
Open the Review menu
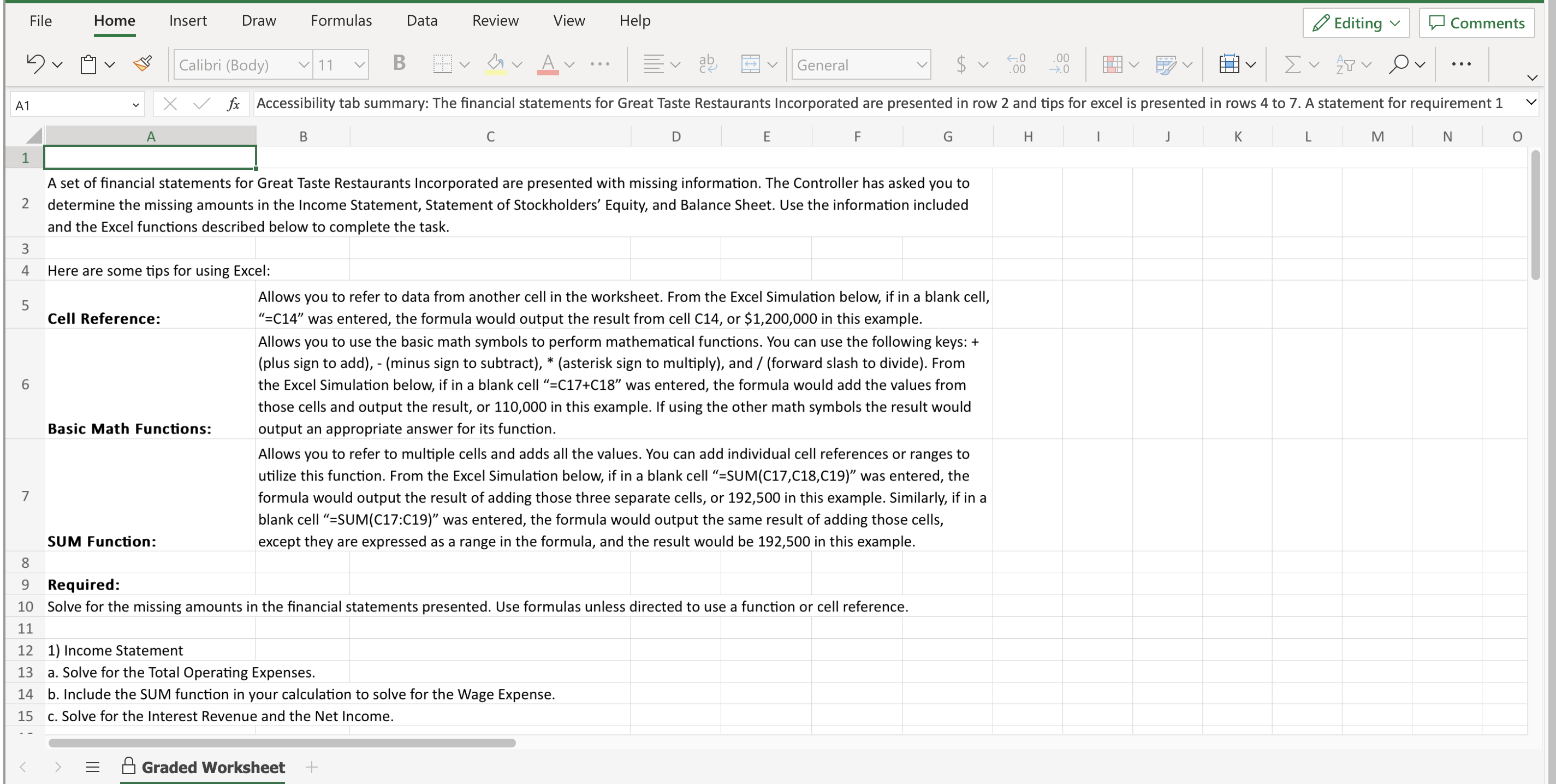(x=495, y=20)
